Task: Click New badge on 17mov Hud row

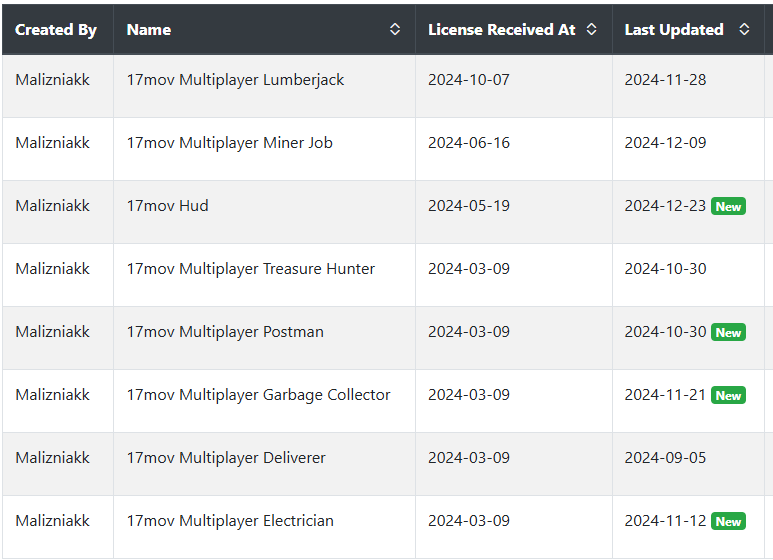Action: coord(728,207)
